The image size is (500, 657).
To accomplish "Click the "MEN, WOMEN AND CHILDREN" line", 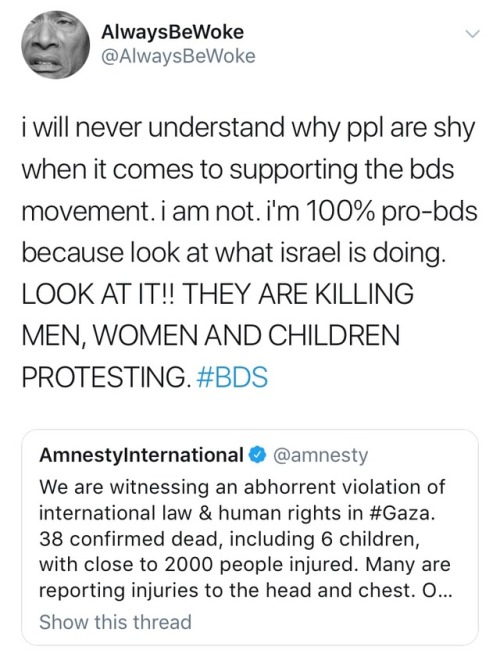I will [x=211, y=335].
